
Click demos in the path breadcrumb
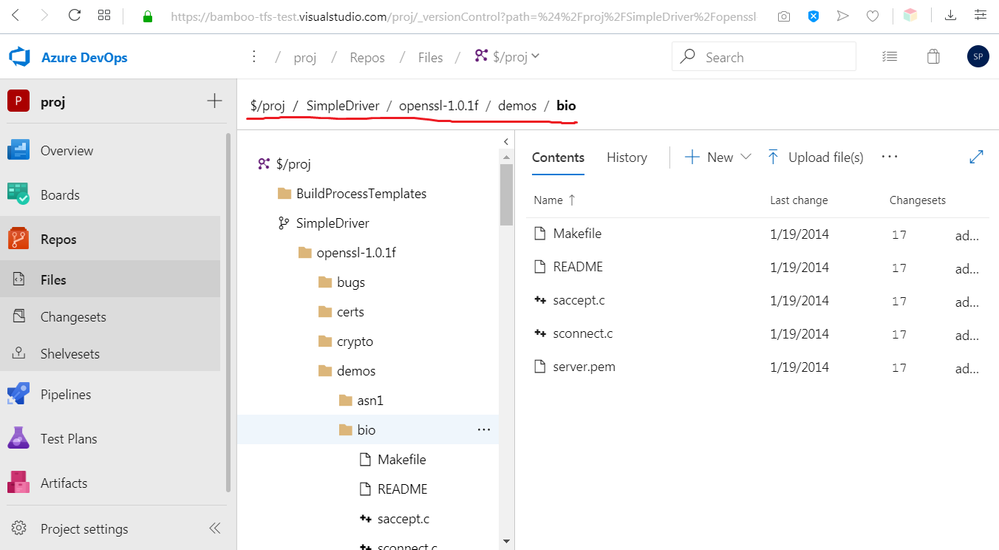pyautogui.click(x=517, y=106)
